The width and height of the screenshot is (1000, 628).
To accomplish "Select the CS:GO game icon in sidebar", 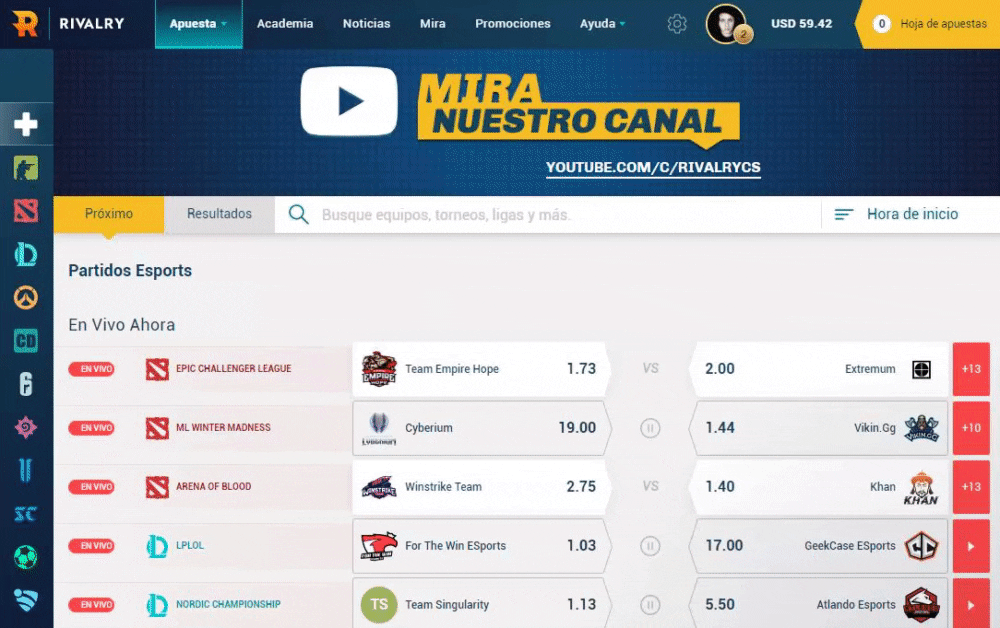I will pos(26,168).
